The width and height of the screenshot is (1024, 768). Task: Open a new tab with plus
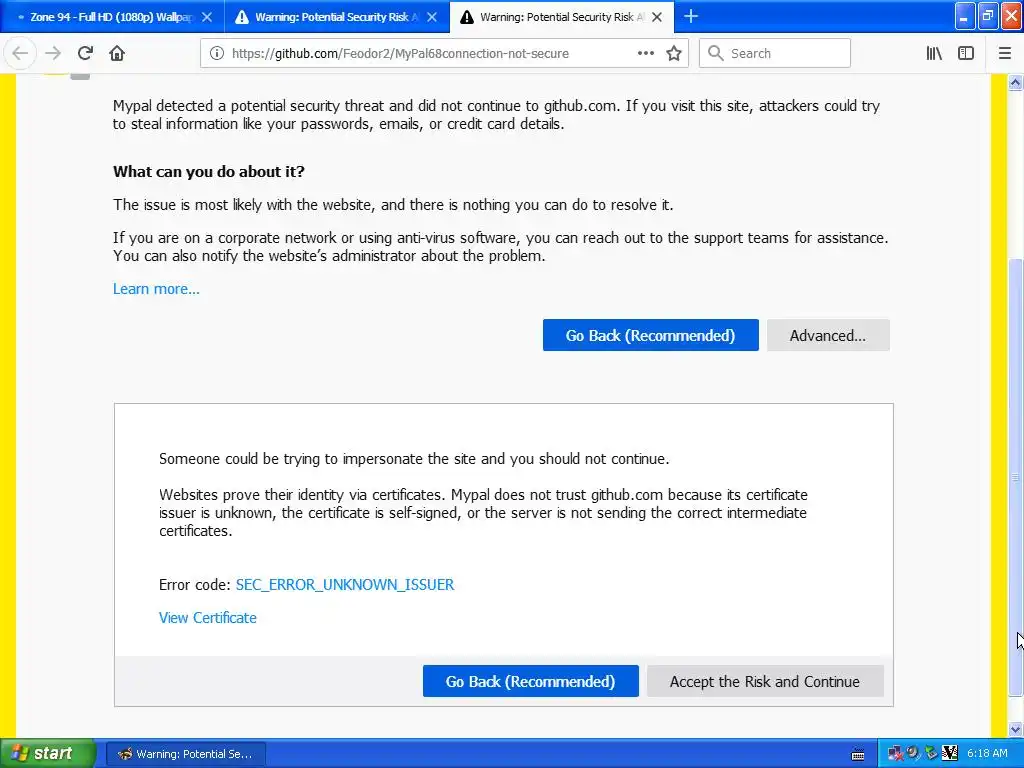691,16
